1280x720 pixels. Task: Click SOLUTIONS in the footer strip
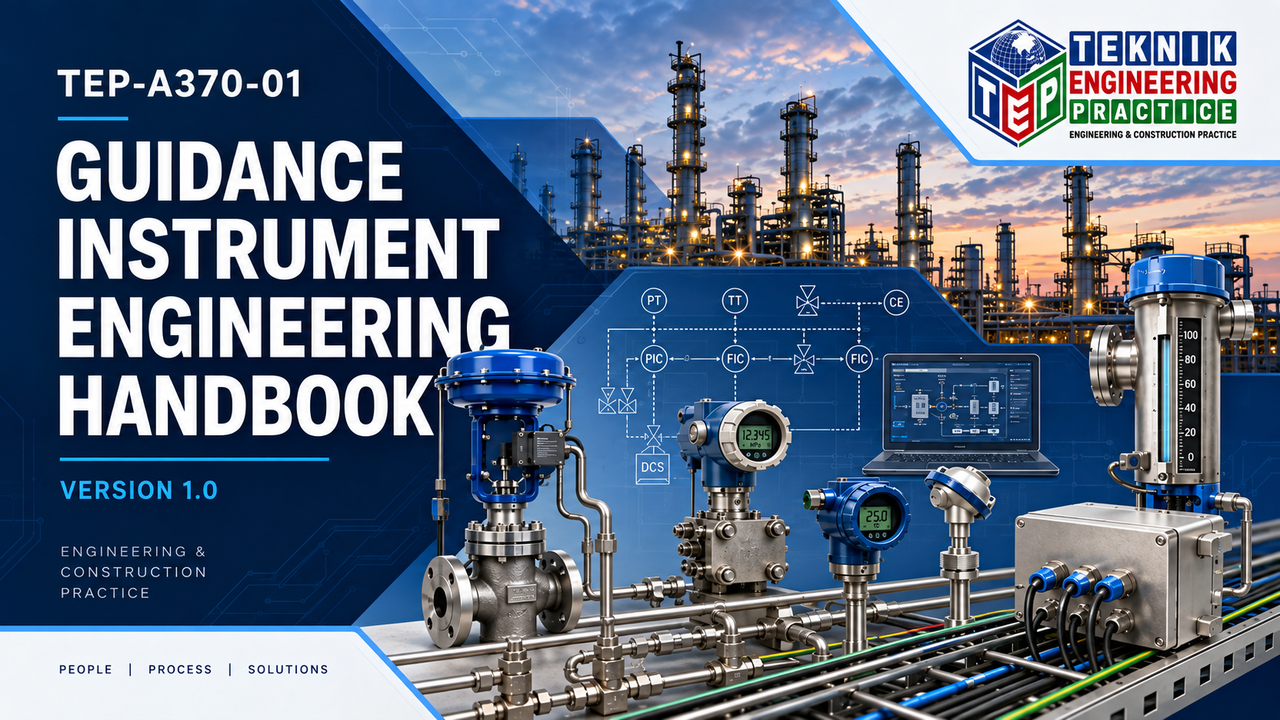pos(288,669)
